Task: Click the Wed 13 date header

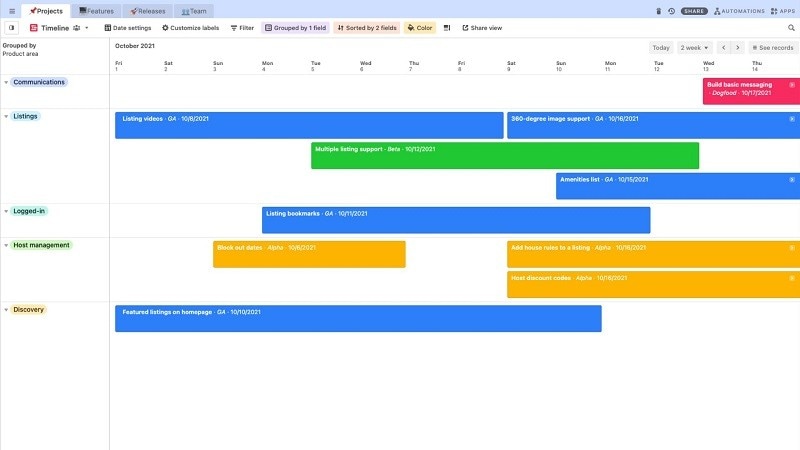Action: (x=708, y=66)
